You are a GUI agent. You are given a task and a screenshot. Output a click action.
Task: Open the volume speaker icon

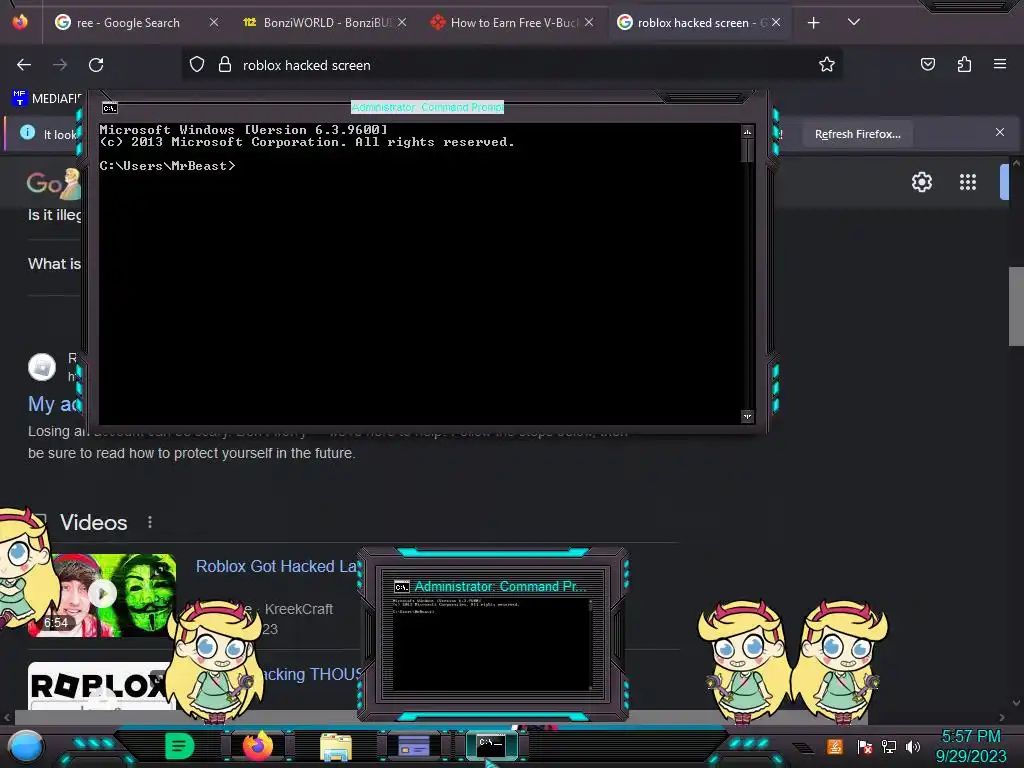pos(912,746)
